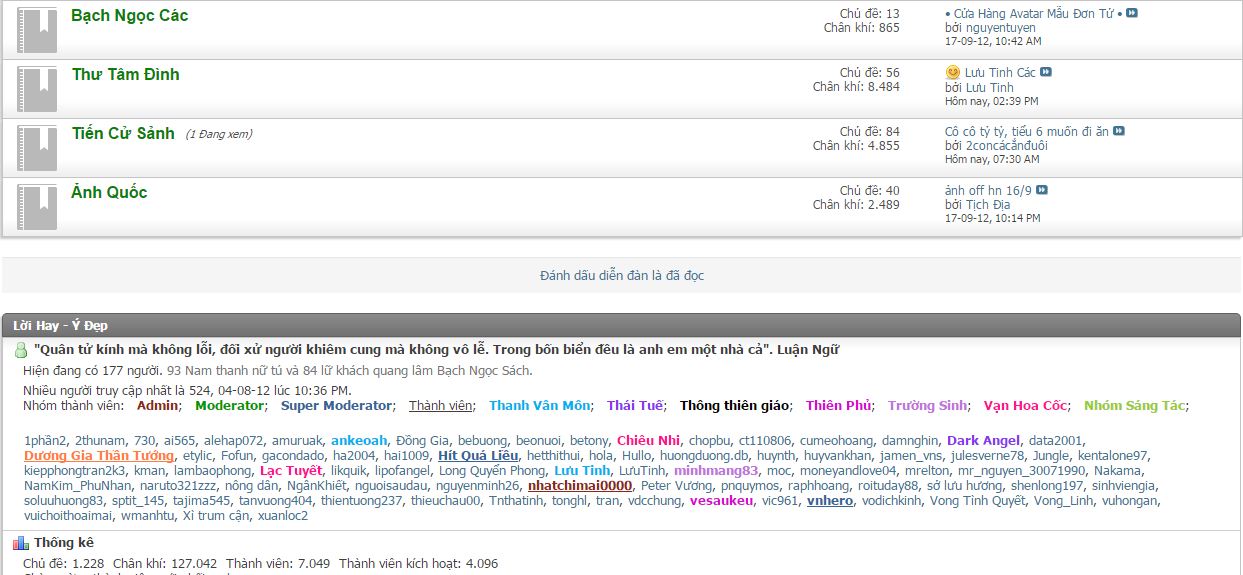
Task: Click the Bạch Ngọc Các forum status icon
Action: tap(37, 30)
